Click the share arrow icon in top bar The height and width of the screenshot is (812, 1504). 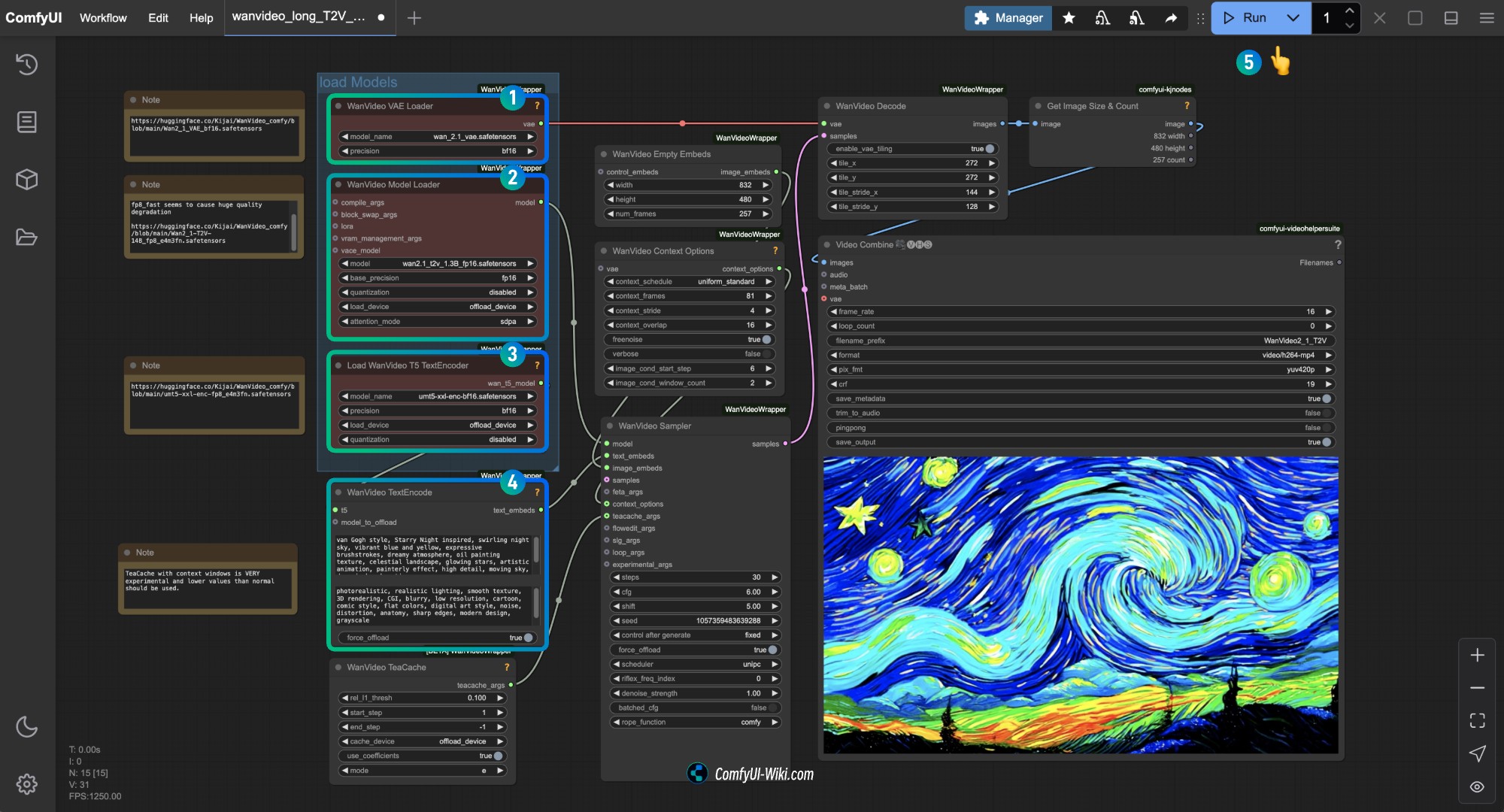(1171, 18)
